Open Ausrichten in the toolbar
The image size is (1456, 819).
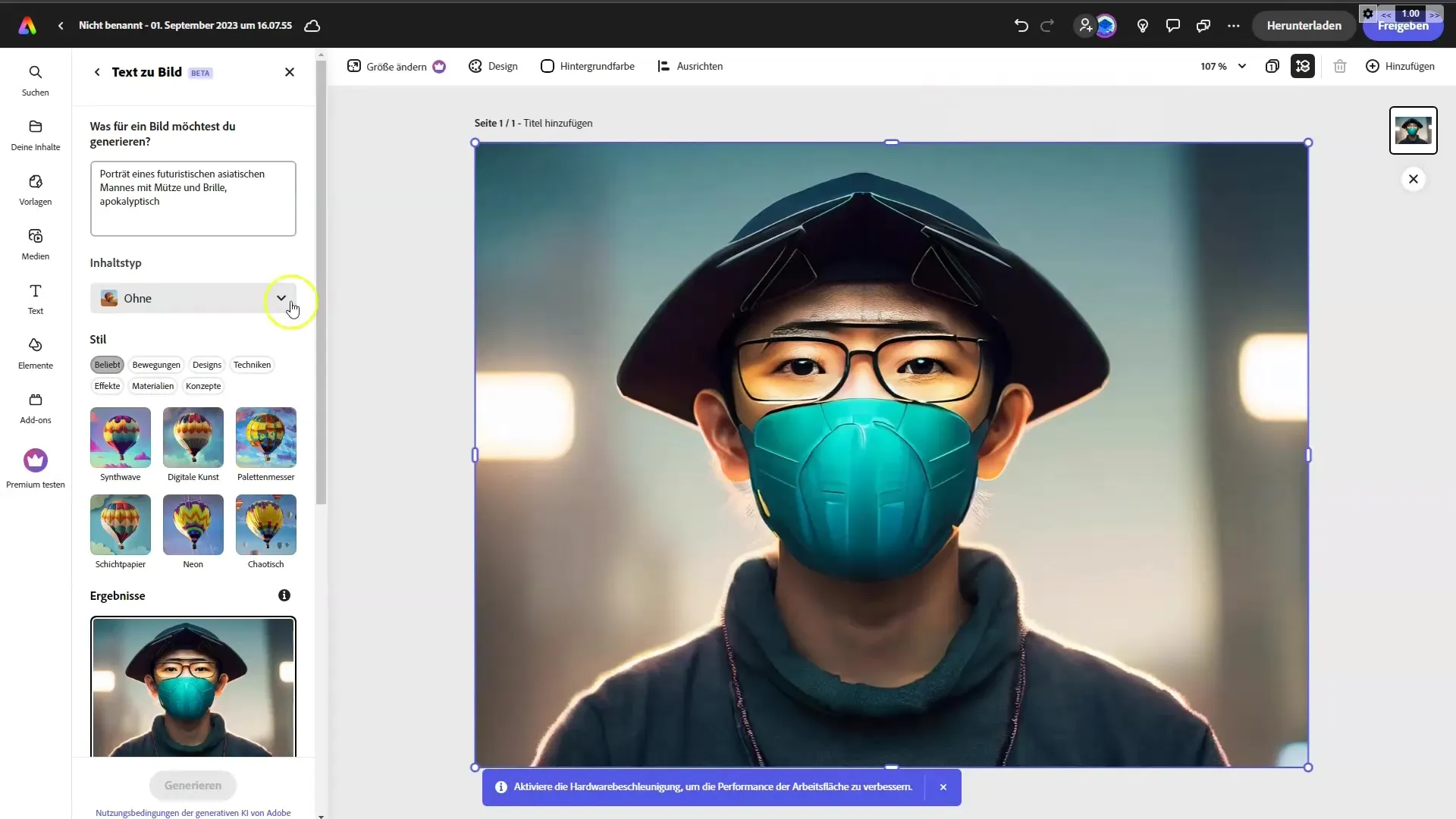pos(690,67)
